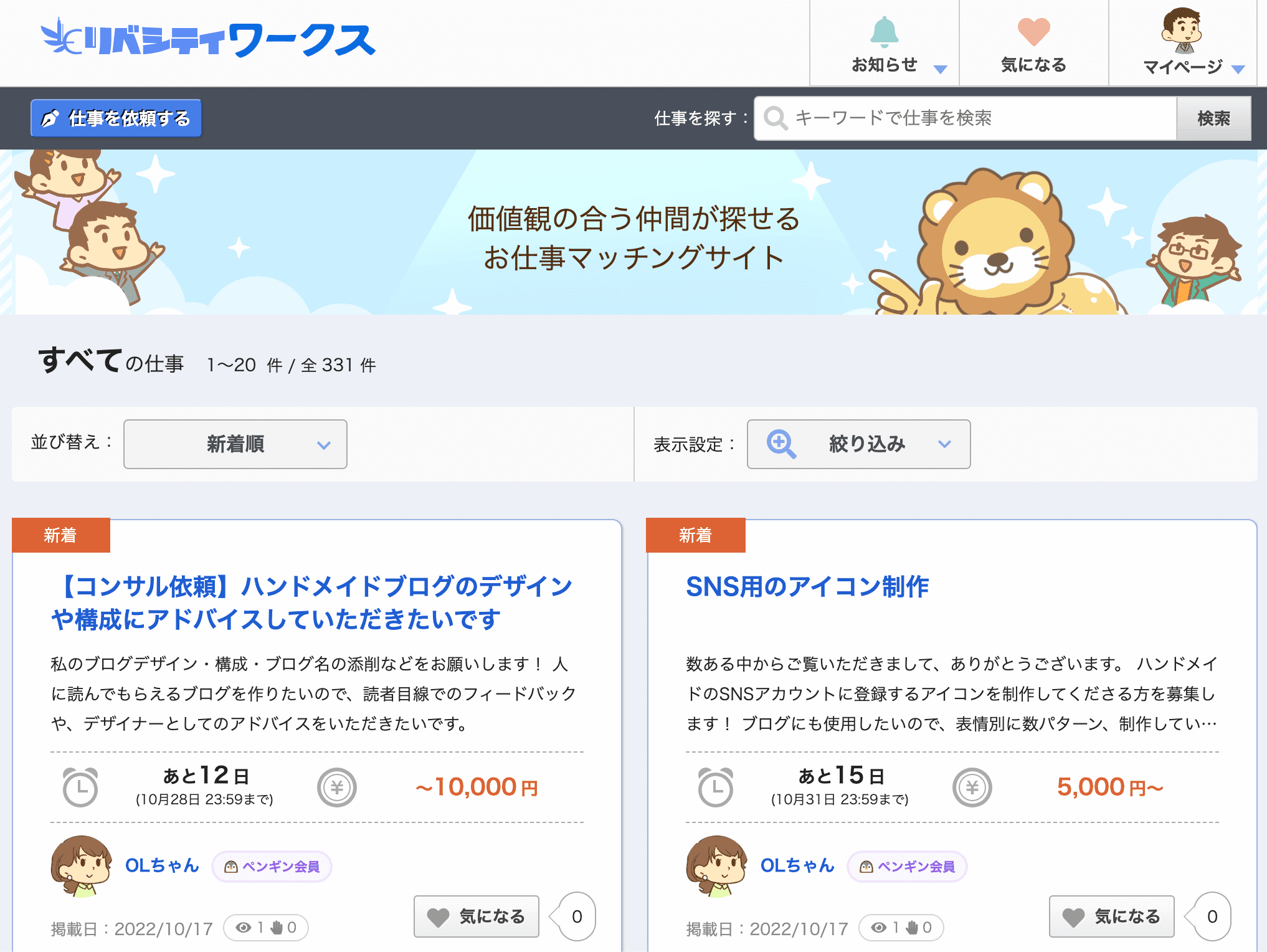Viewport: 1267px width, 952px height.
Task: Click the alarm clock icon on first job card
Action: (x=80, y=788)
